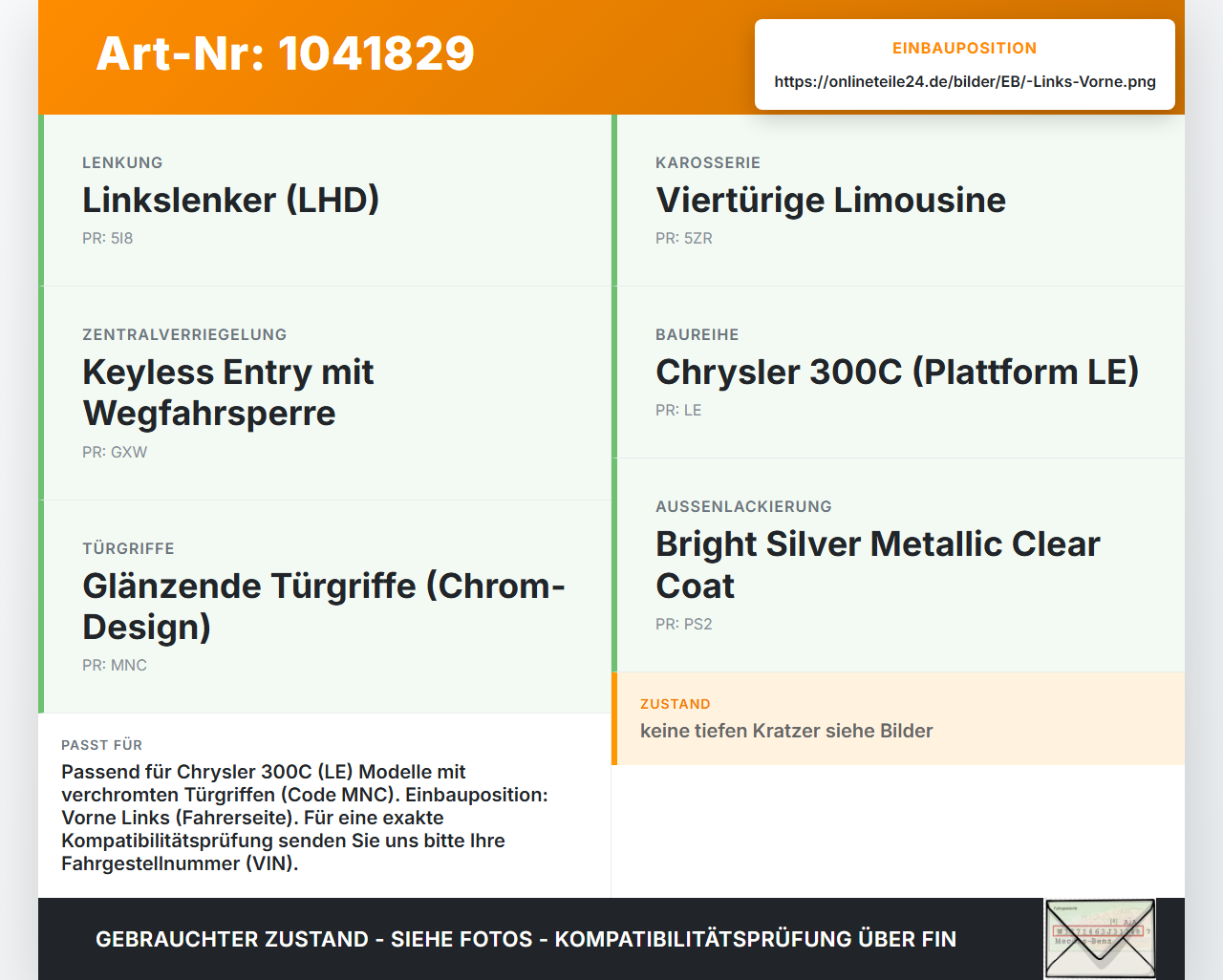The width and height of the screenshot is (1223, 980).
Task: Select 'keine tiefen Kratzer siehe Bilder' text
Action: coord(786,731)
